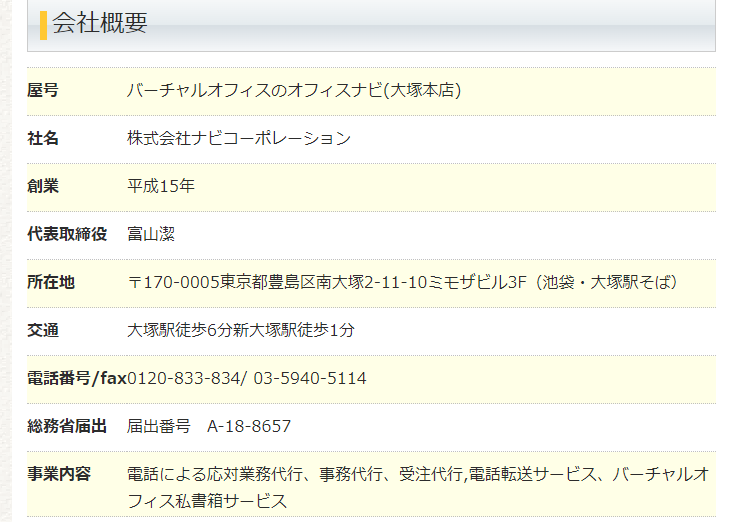
Task: Select company name 株式会社ナビコーポレーション
Action: 239,138
